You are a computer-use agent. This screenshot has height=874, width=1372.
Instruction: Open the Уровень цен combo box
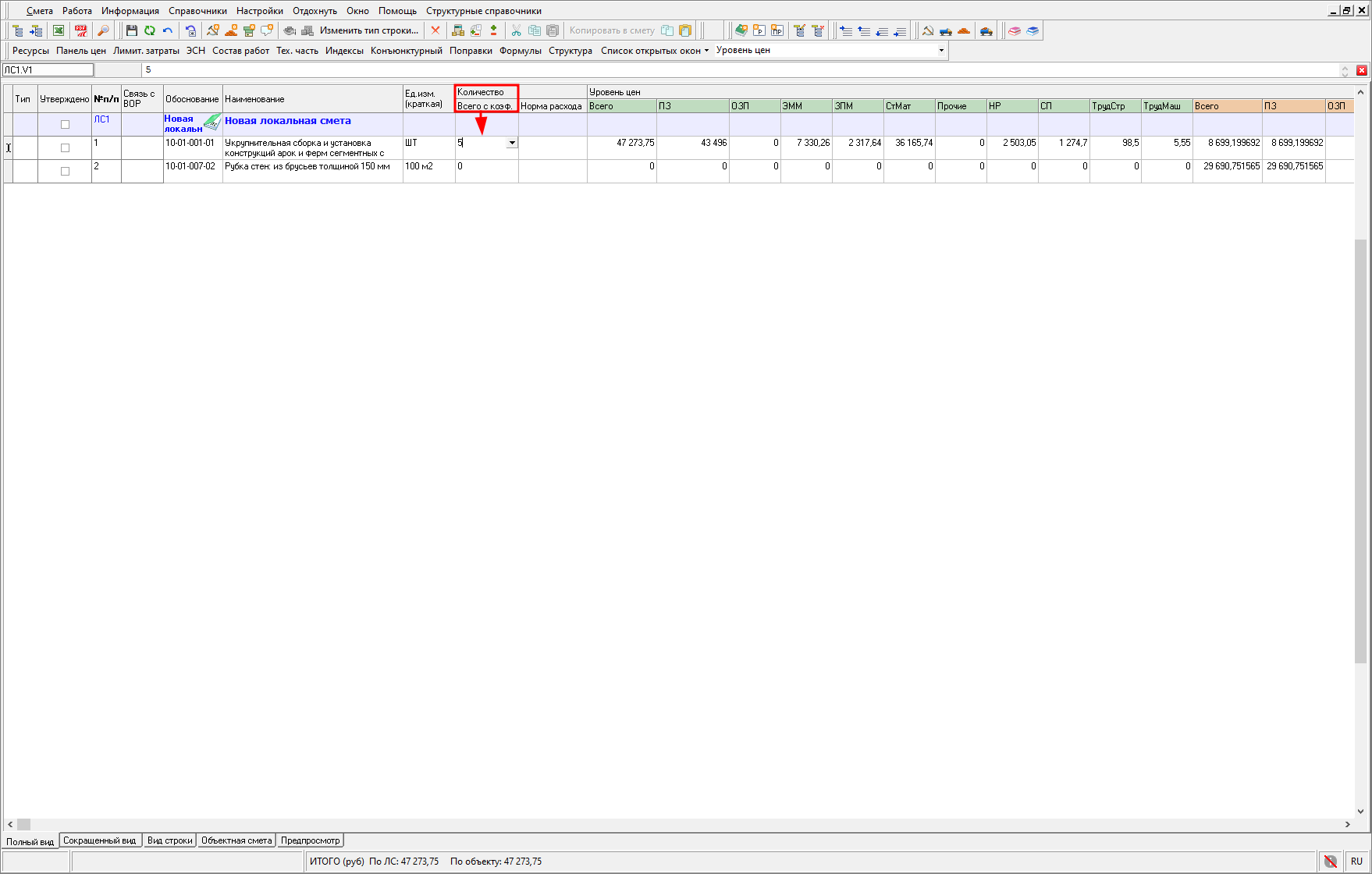pos(941,50)
